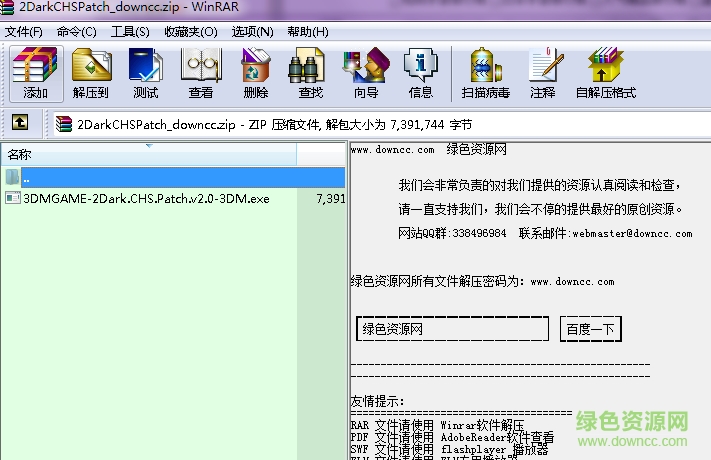Click the 解压到 (Extract To) icon

click(91, 73)
